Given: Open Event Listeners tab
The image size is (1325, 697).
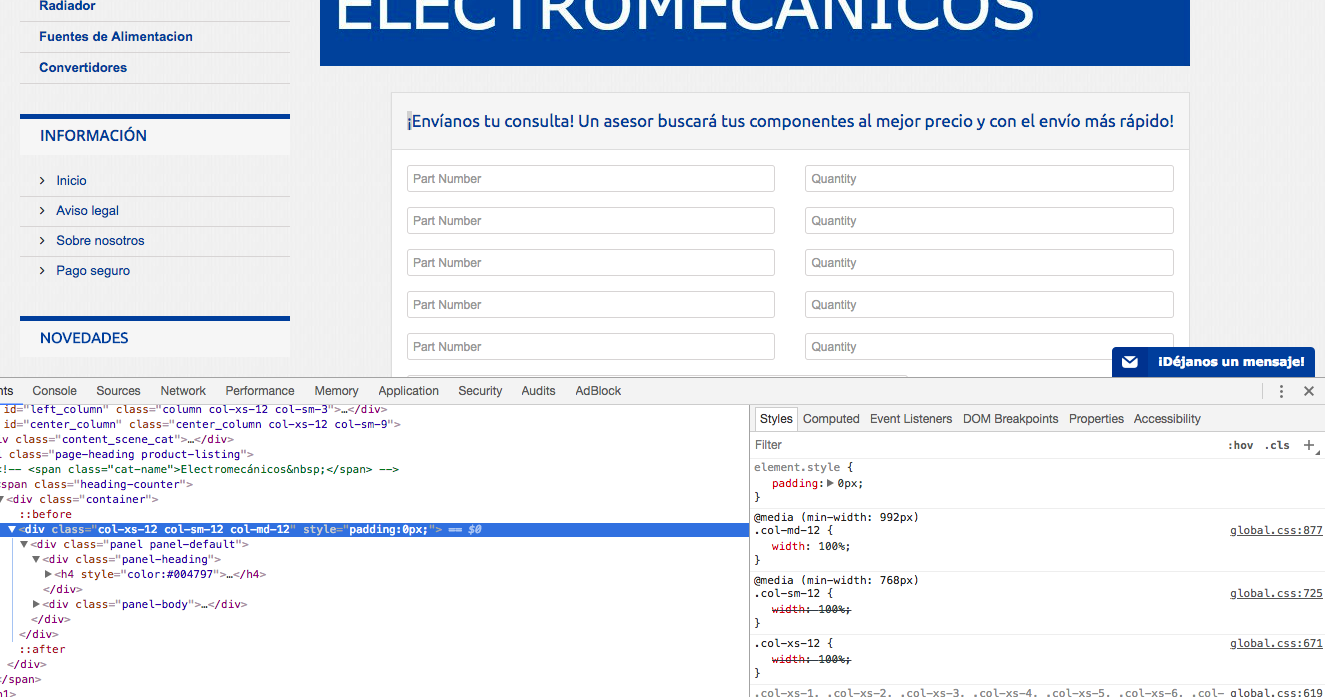Looking at the screenshot, I should pos(911,419).
